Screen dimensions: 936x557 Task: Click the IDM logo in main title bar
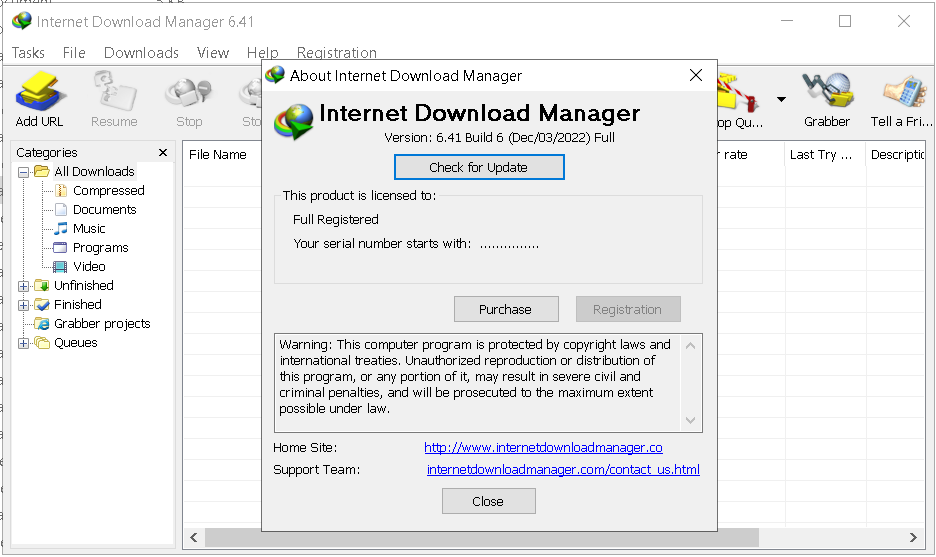pos(22,21)
